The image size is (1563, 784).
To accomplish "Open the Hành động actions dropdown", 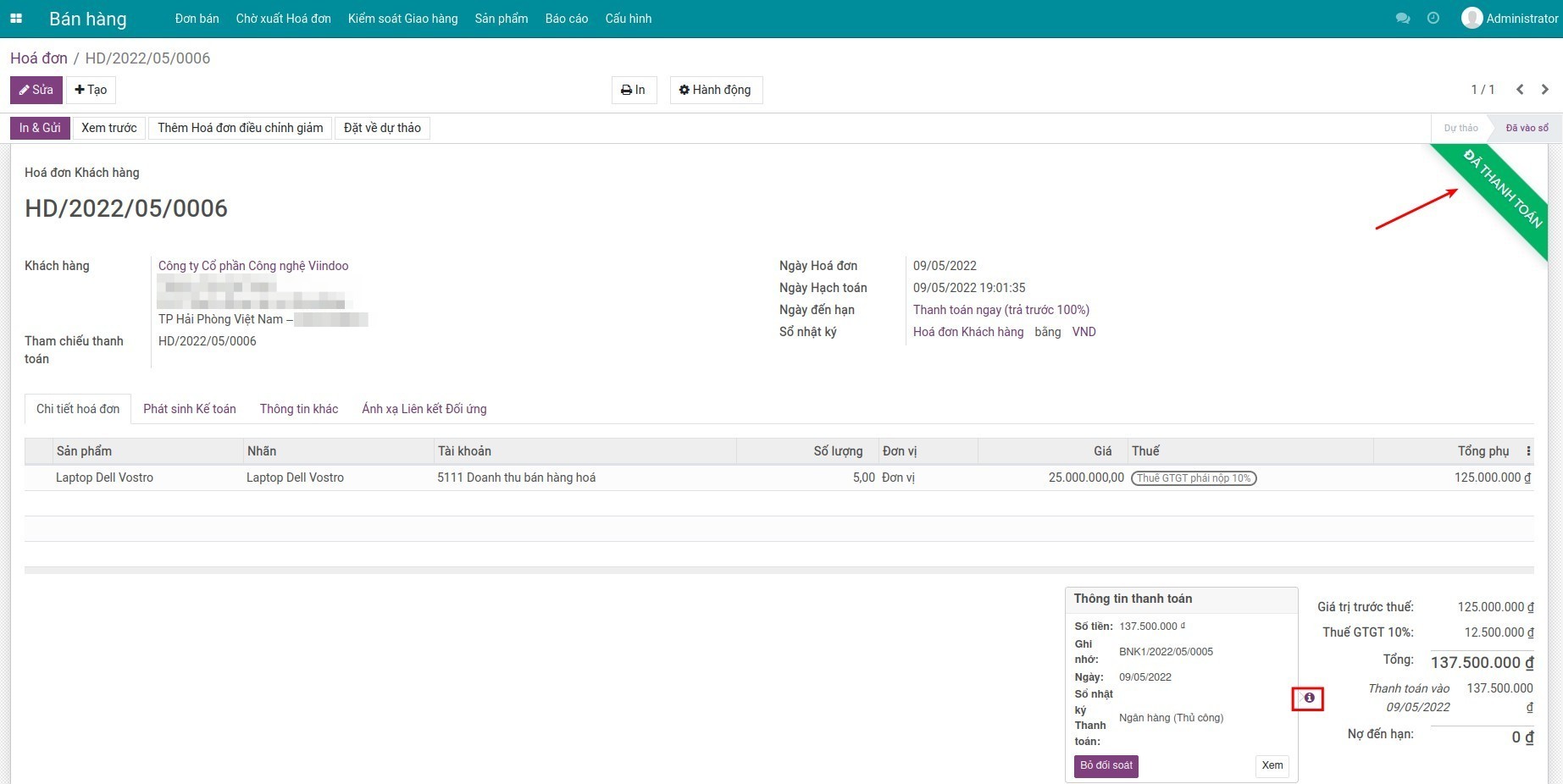I will point(716,90).
